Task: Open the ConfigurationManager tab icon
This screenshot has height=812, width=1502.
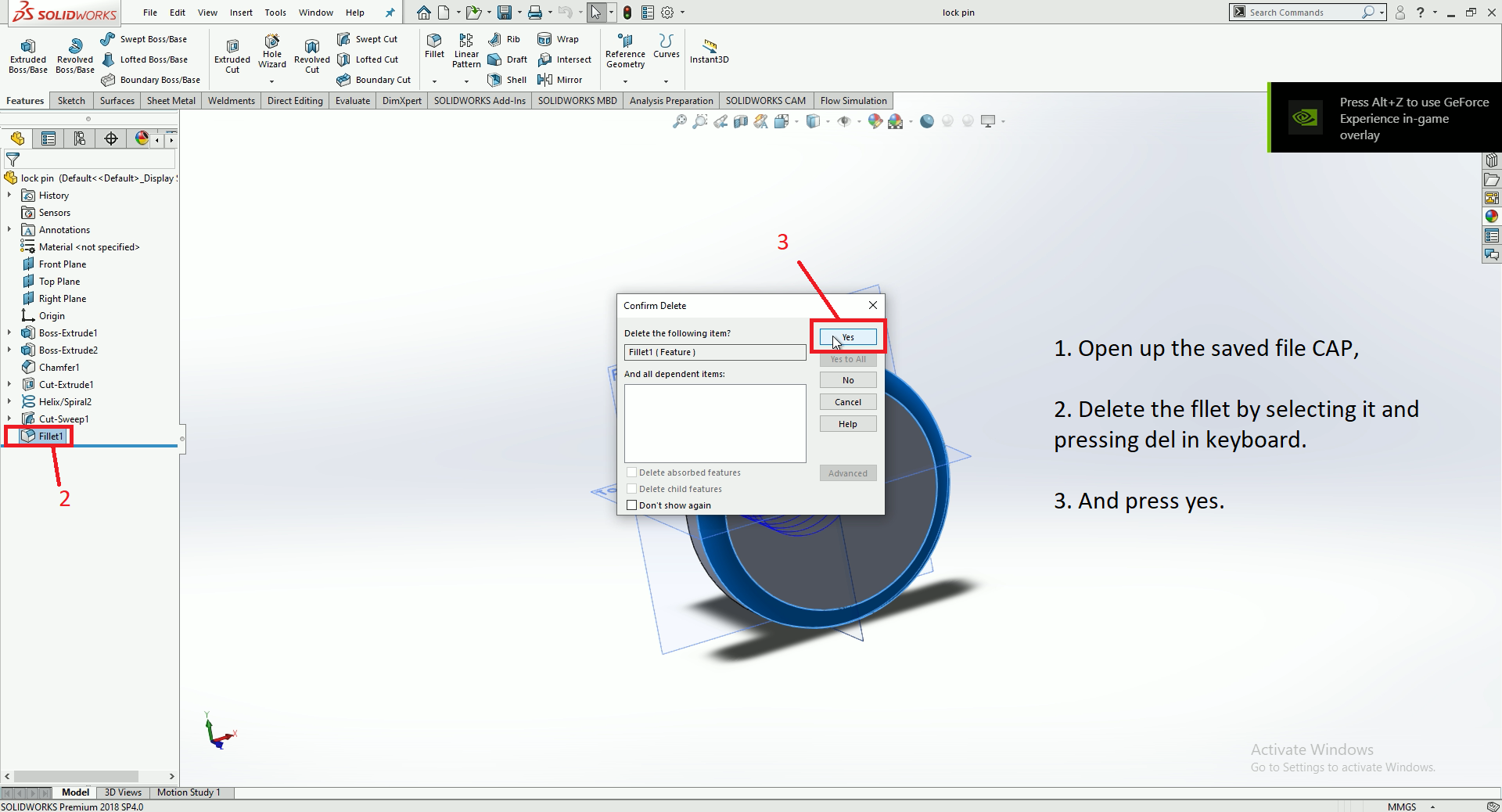Action: coord(80,139)
